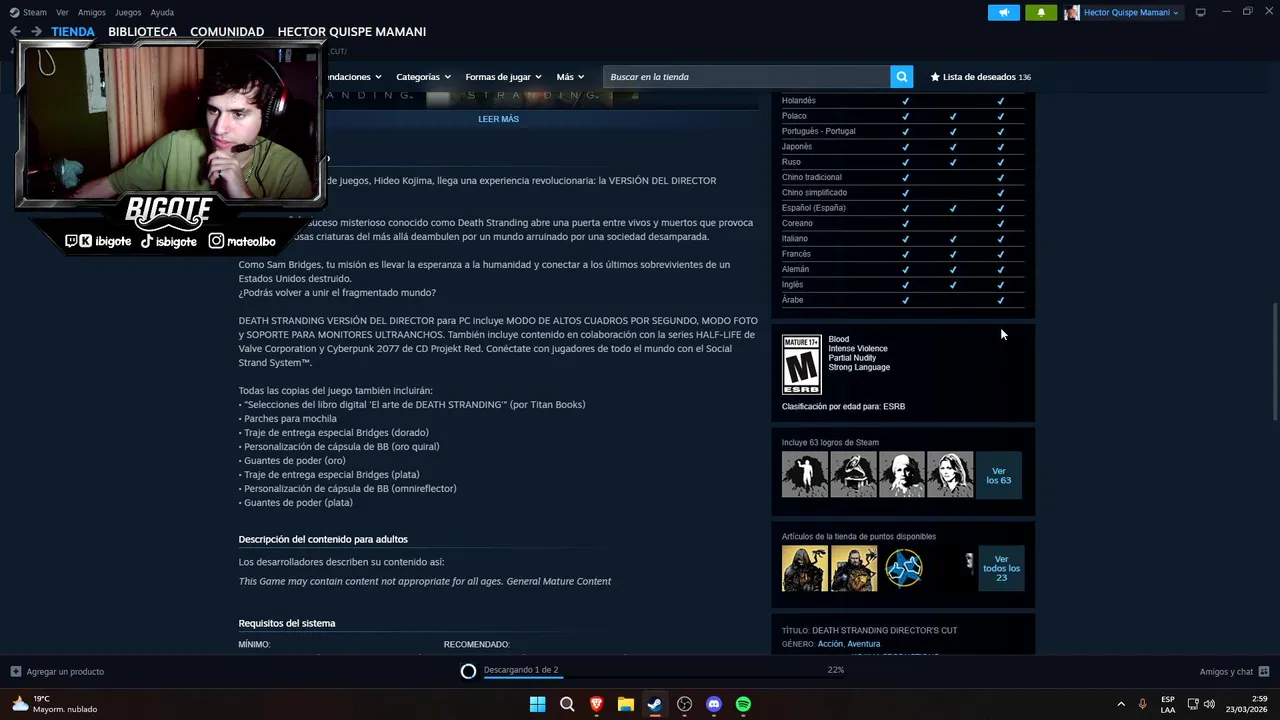Click Ver los 63 achievements button
This screenshot has width=1280, height=720.
[998, 475]
